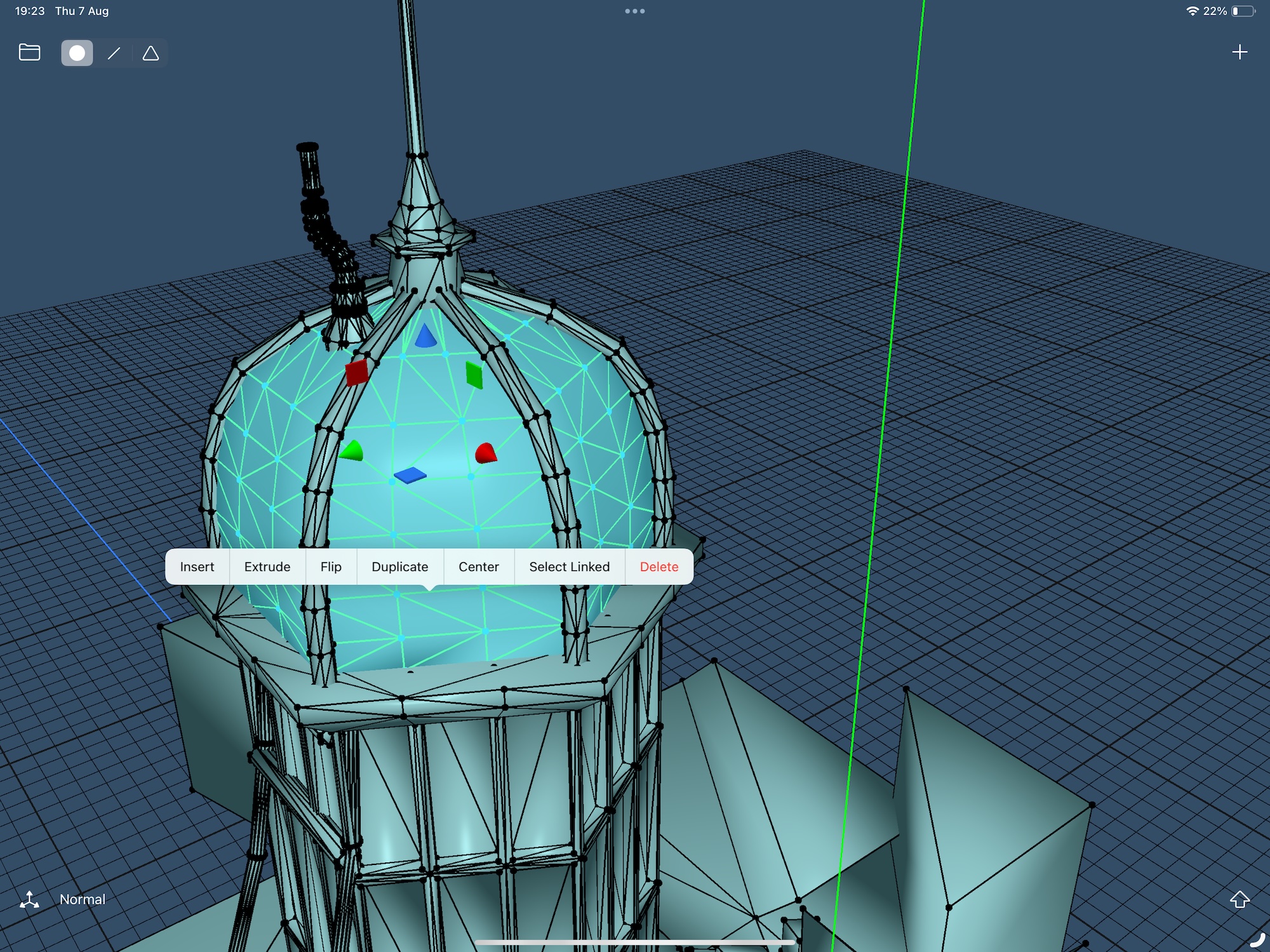Tap the three-dot multitasking indicator
Viewport: 1270px width, 952px height.
coord(634,11)
